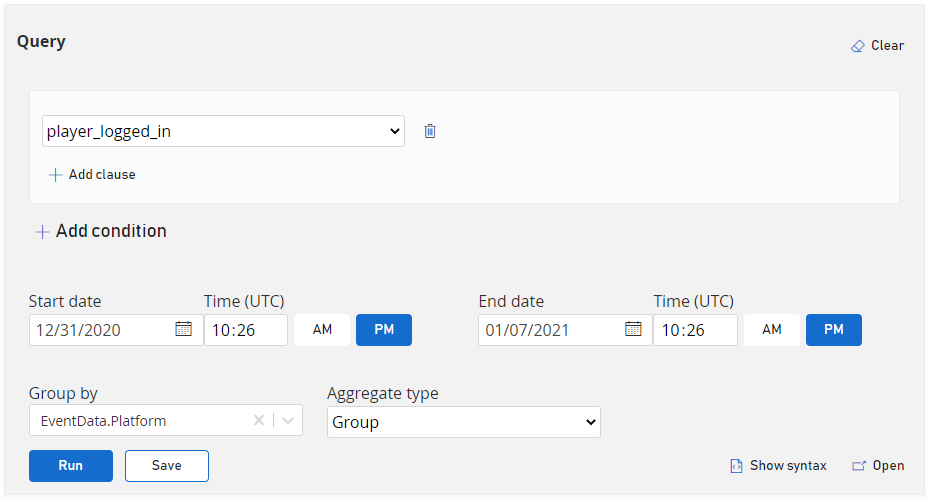
Task: Run the query
Action: point(71,466)
